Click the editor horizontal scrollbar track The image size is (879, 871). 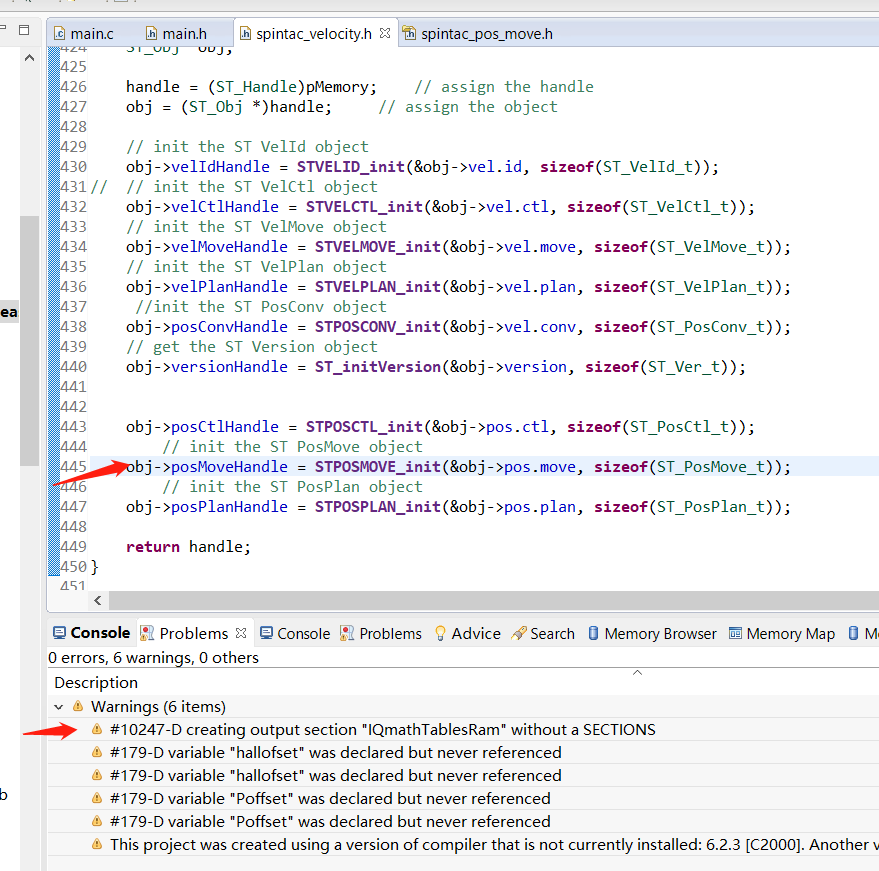[x=493, y=600]
